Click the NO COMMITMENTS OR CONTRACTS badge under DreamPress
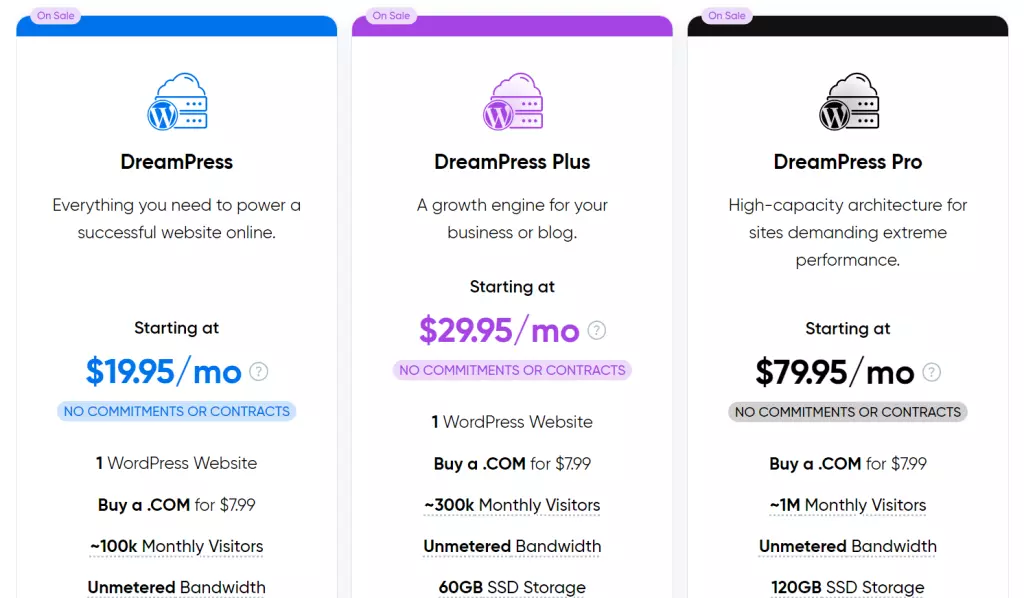The width and height of the screenshot is (1024, 598). pos(176,411)
